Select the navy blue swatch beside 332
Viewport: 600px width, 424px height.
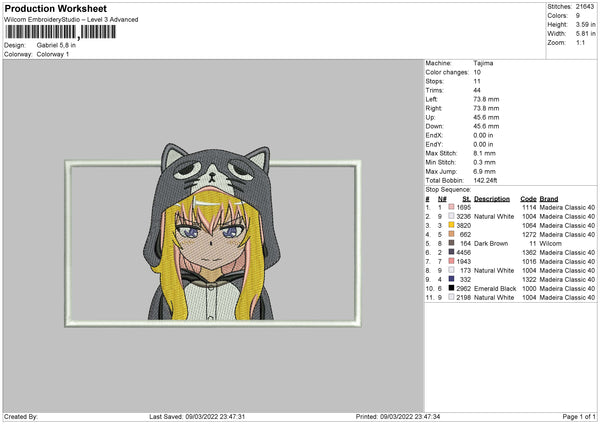451,279
